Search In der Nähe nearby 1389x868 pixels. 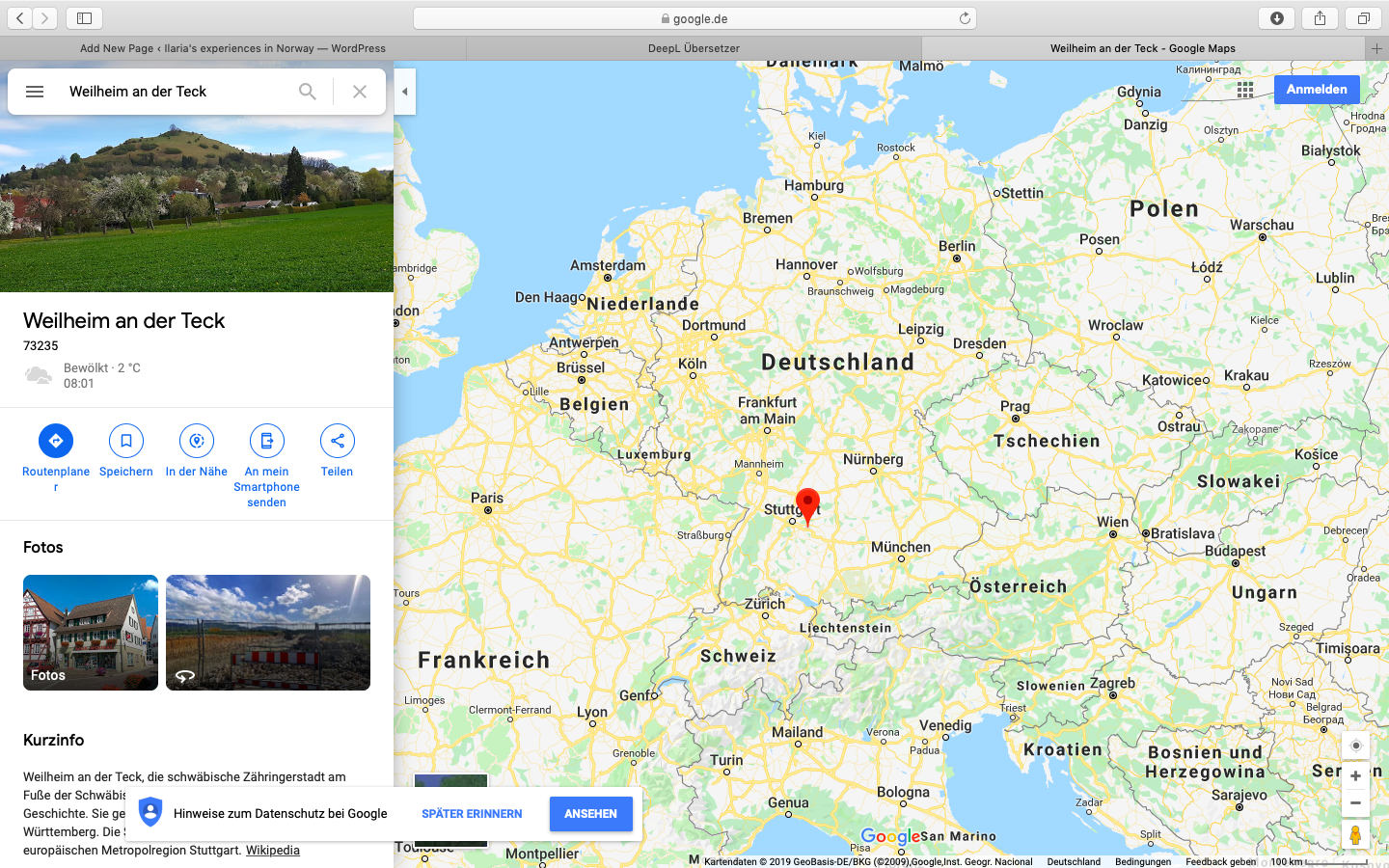pos(197,441)
